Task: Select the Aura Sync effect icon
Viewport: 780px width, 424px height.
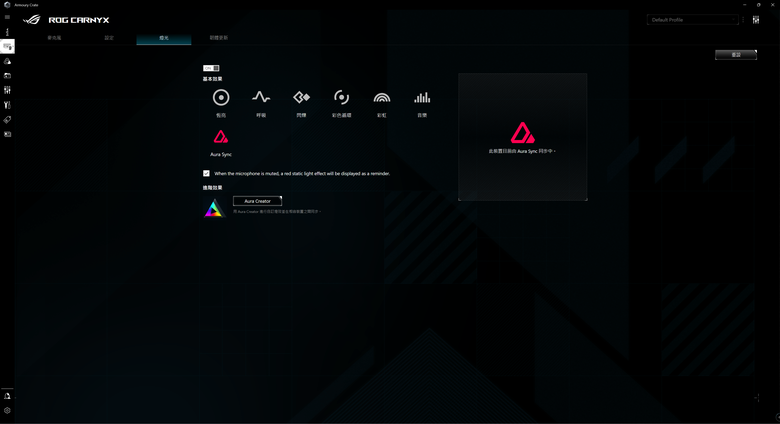Action: pyautogui.click(x=221, y=136)
